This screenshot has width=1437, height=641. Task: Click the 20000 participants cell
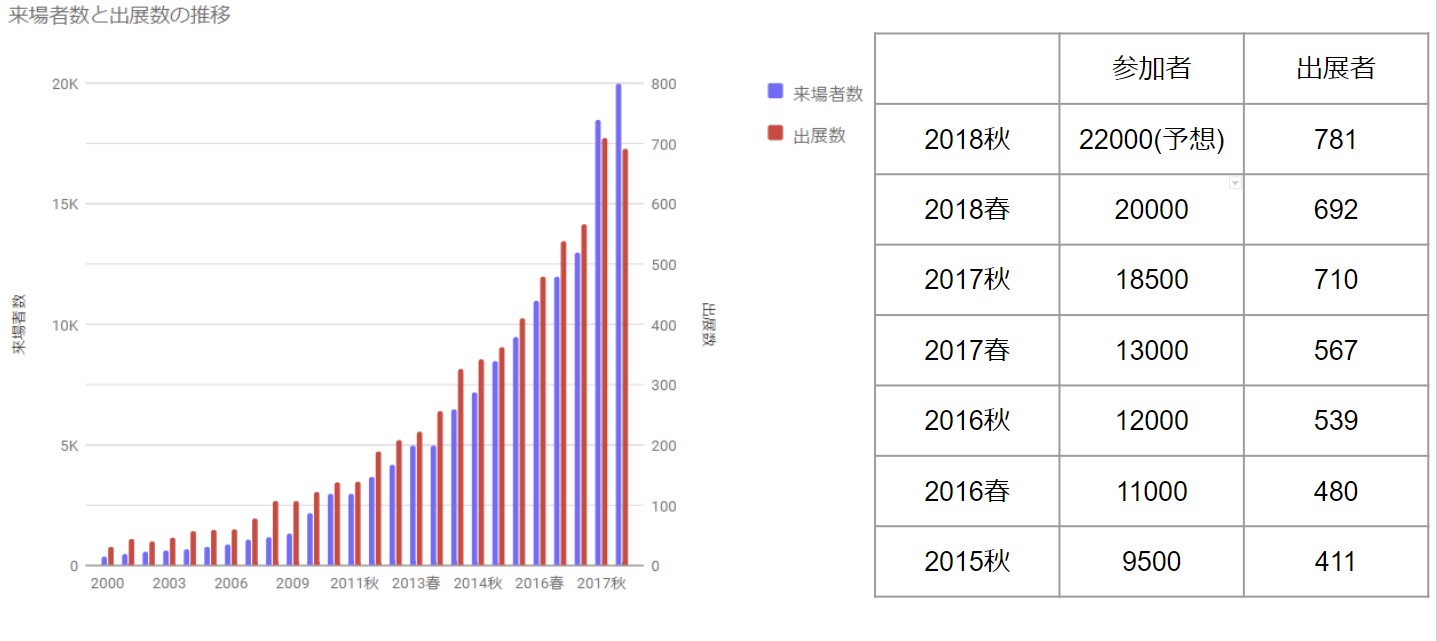[x=1152, y=210]
